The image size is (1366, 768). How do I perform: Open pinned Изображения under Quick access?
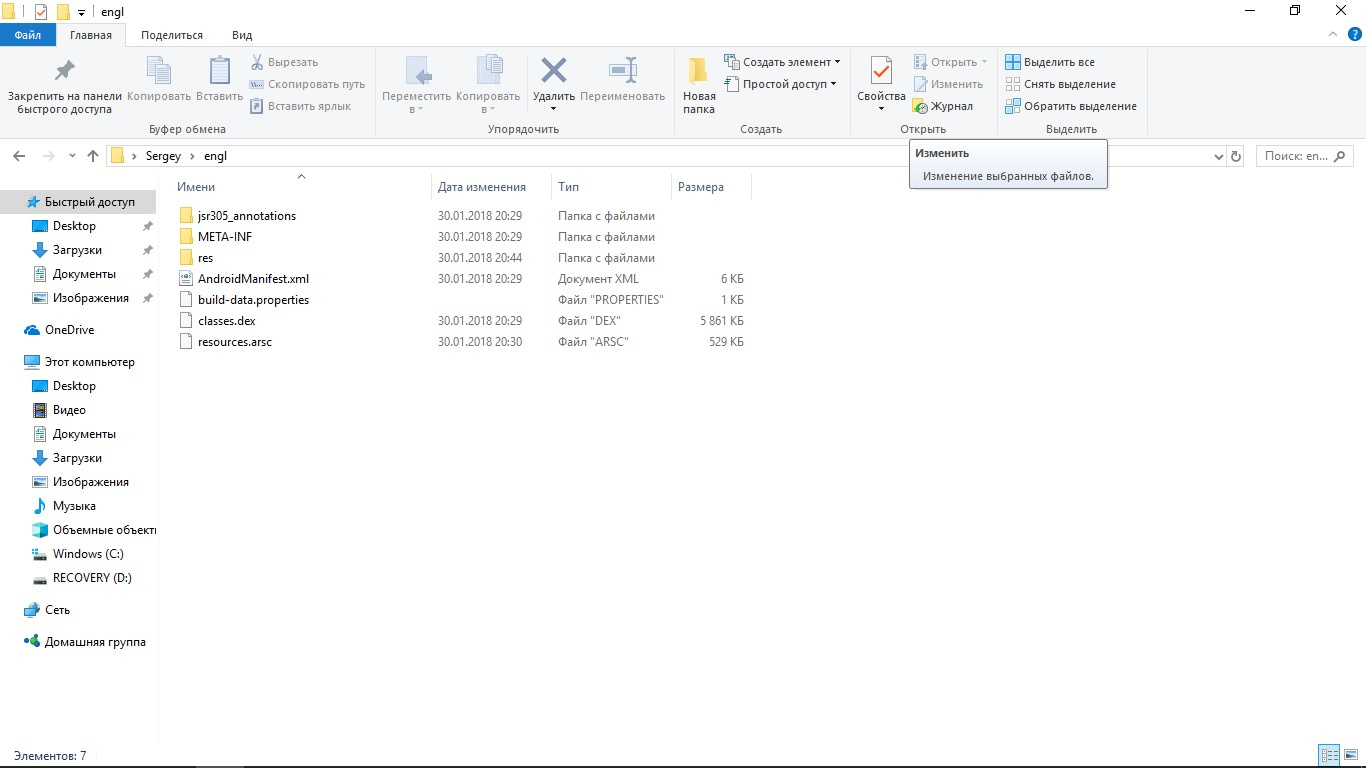click(x=78, y=298)
